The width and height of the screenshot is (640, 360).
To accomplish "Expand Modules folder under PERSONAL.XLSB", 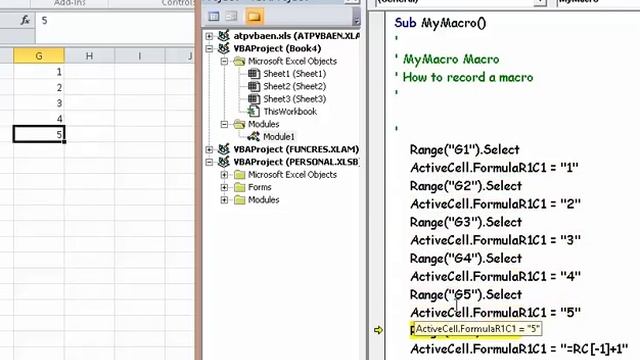I will click(224, 200).
